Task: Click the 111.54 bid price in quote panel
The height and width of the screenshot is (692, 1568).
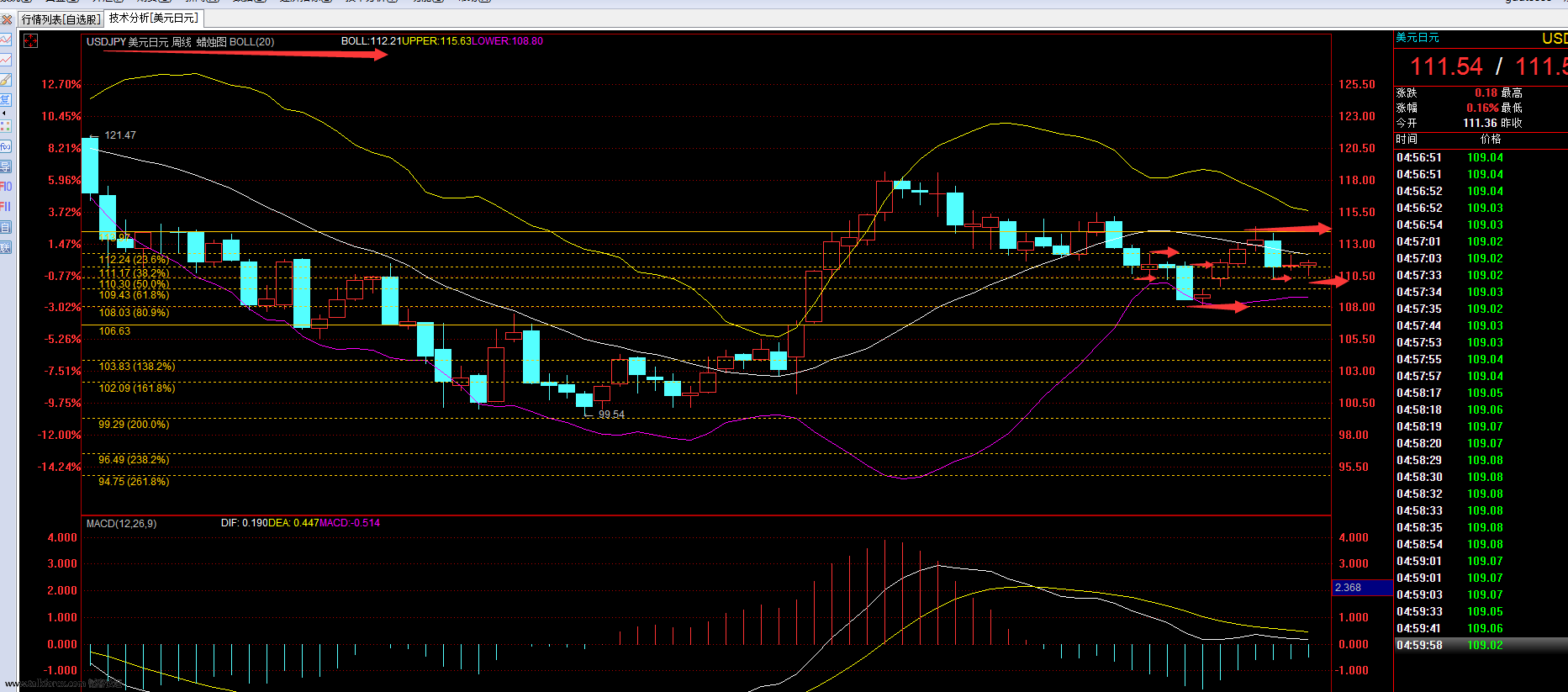Action: click(x=1446, y=66)
